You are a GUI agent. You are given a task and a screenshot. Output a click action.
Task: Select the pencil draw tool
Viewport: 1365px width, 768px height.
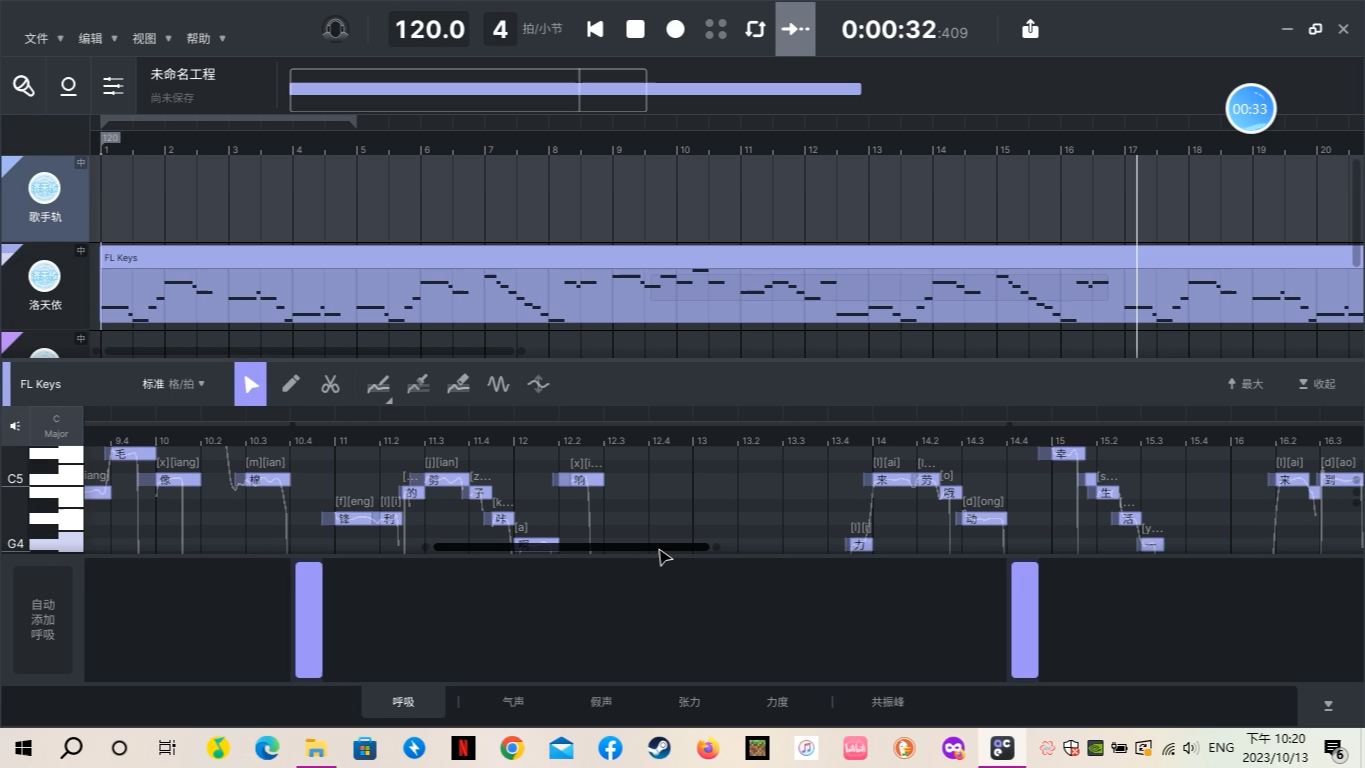(x=291, y=384)
